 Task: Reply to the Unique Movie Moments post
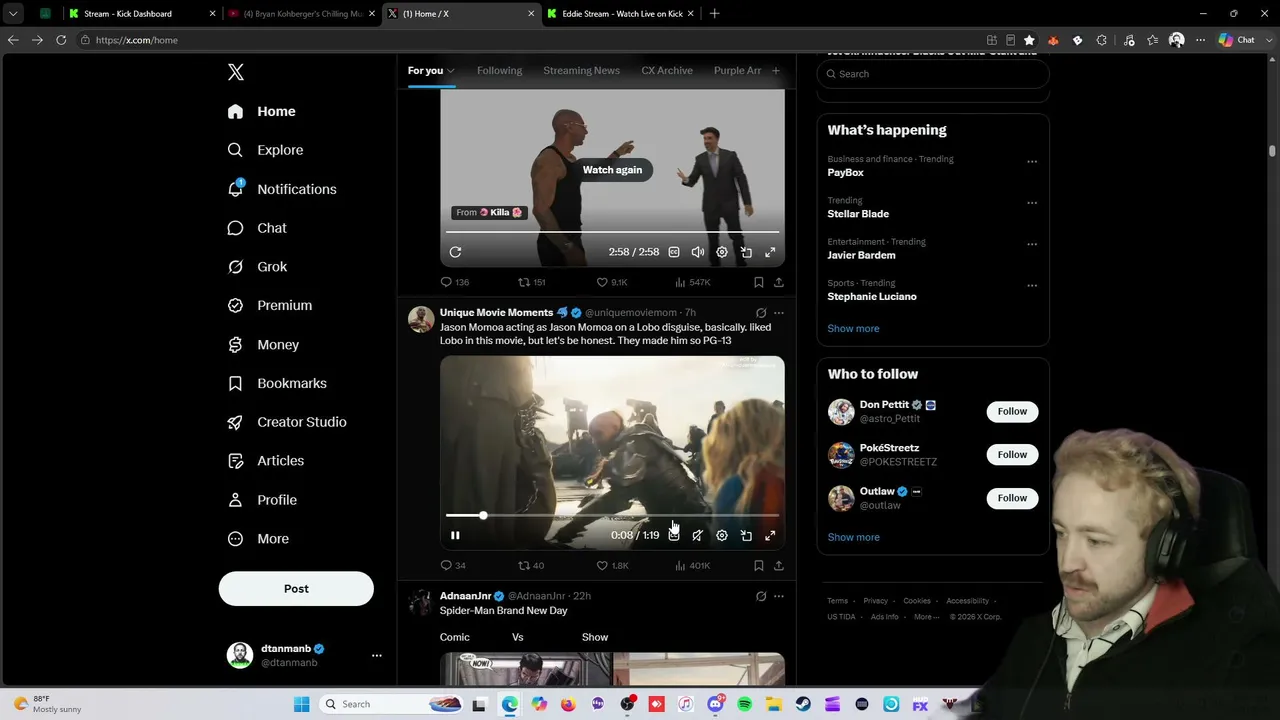click(x=453, y=566)
